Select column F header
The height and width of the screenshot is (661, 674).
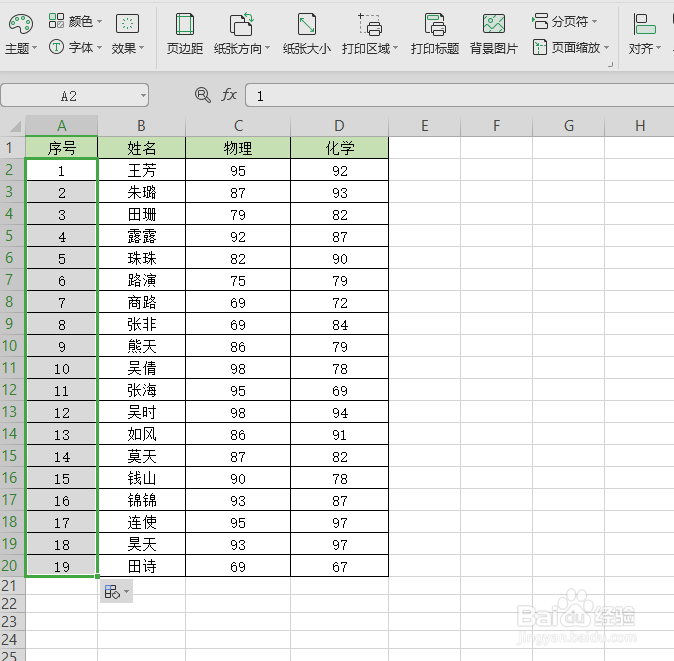[496, 126]
